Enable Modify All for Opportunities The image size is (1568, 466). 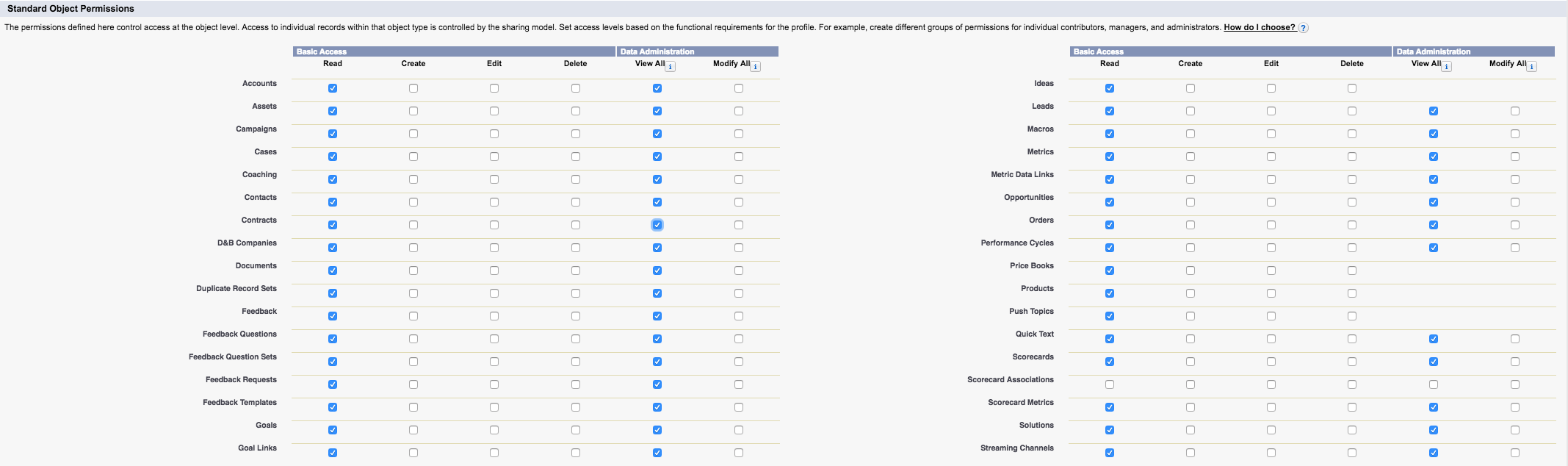click(x=1515, y=202)
